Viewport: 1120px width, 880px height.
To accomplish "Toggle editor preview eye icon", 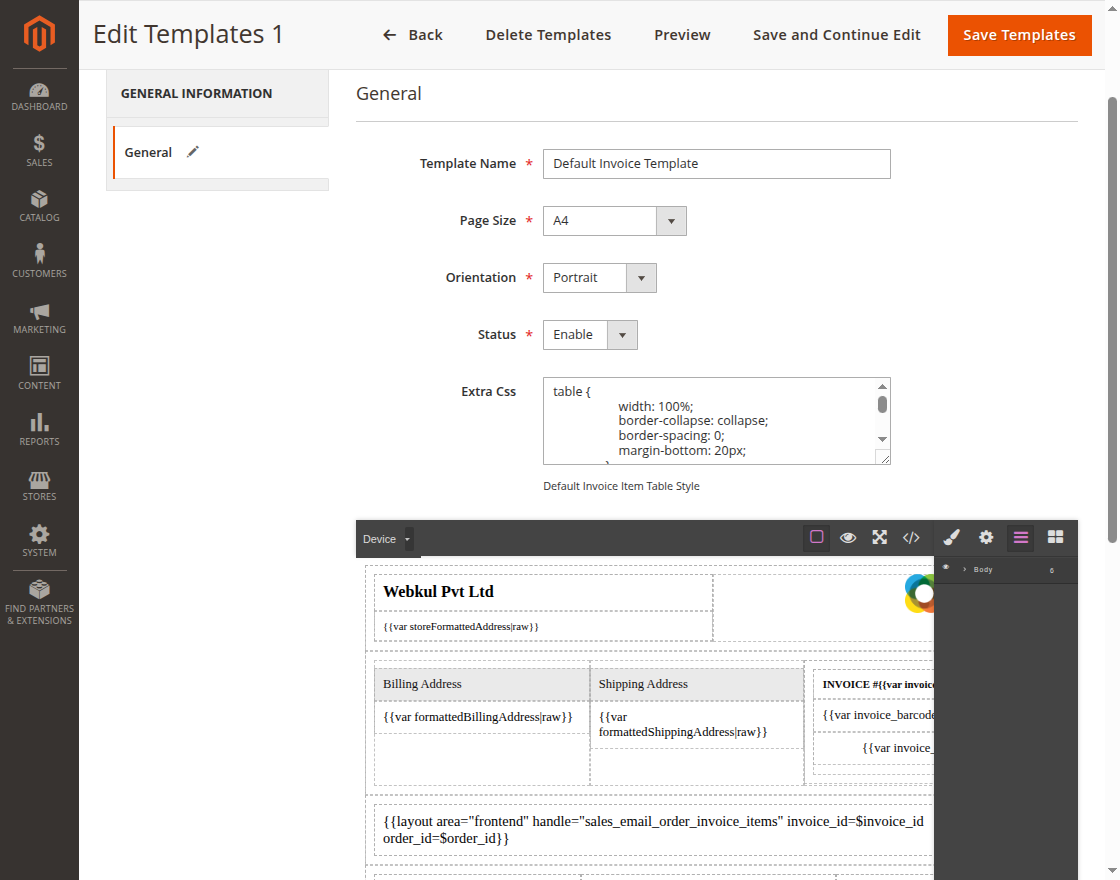I will pyautogui.click(x=848, y=538).
